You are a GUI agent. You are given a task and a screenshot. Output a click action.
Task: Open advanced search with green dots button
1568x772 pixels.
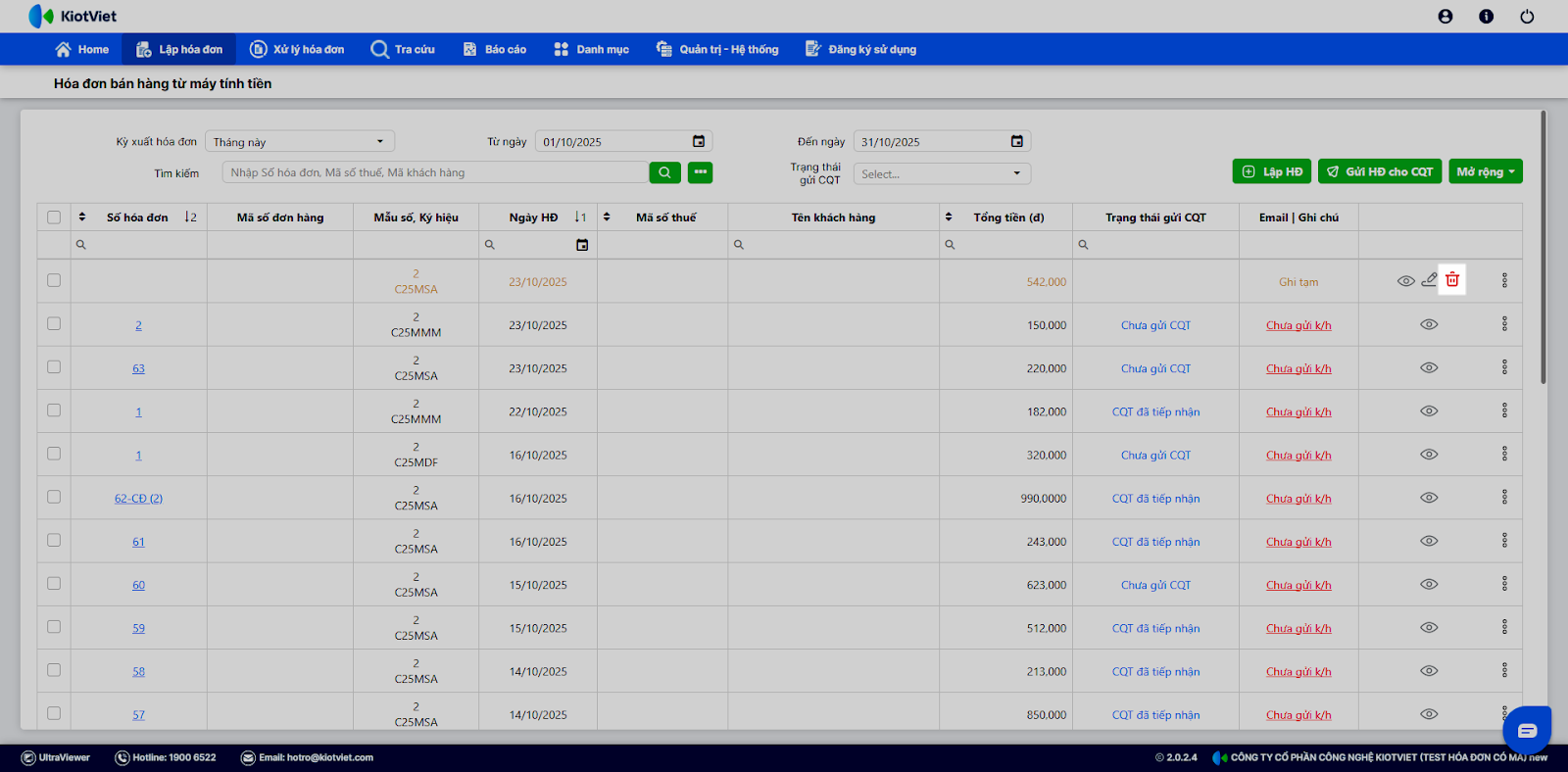700,172
